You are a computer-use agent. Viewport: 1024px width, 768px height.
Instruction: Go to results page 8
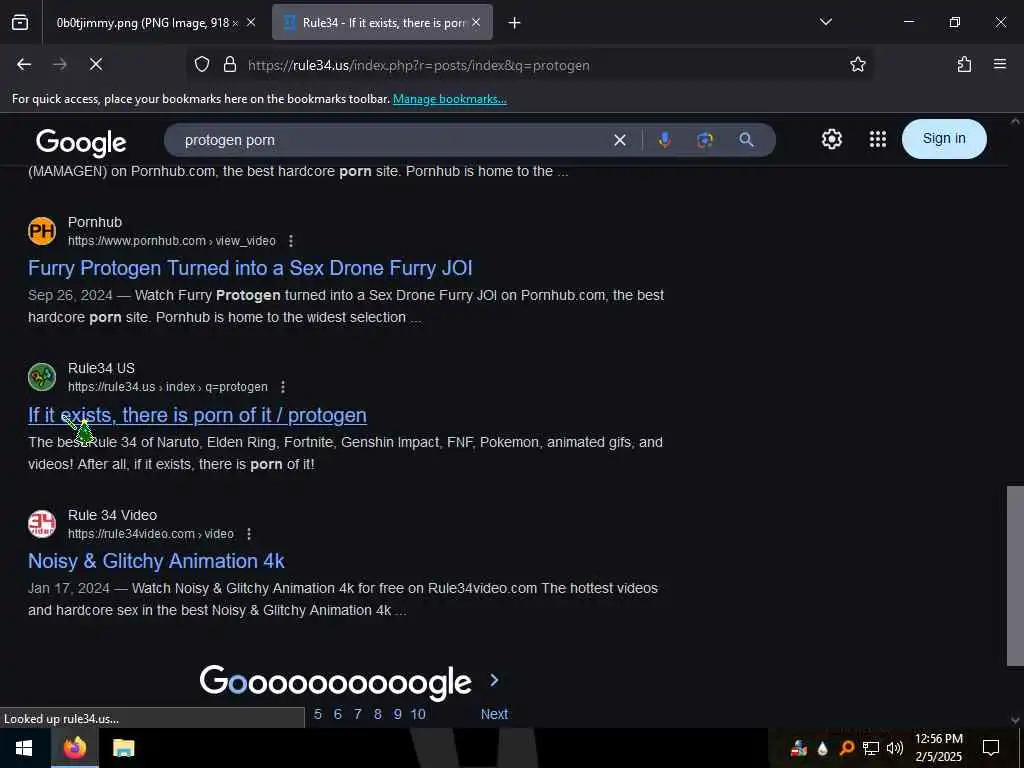[x=377, y=714]
